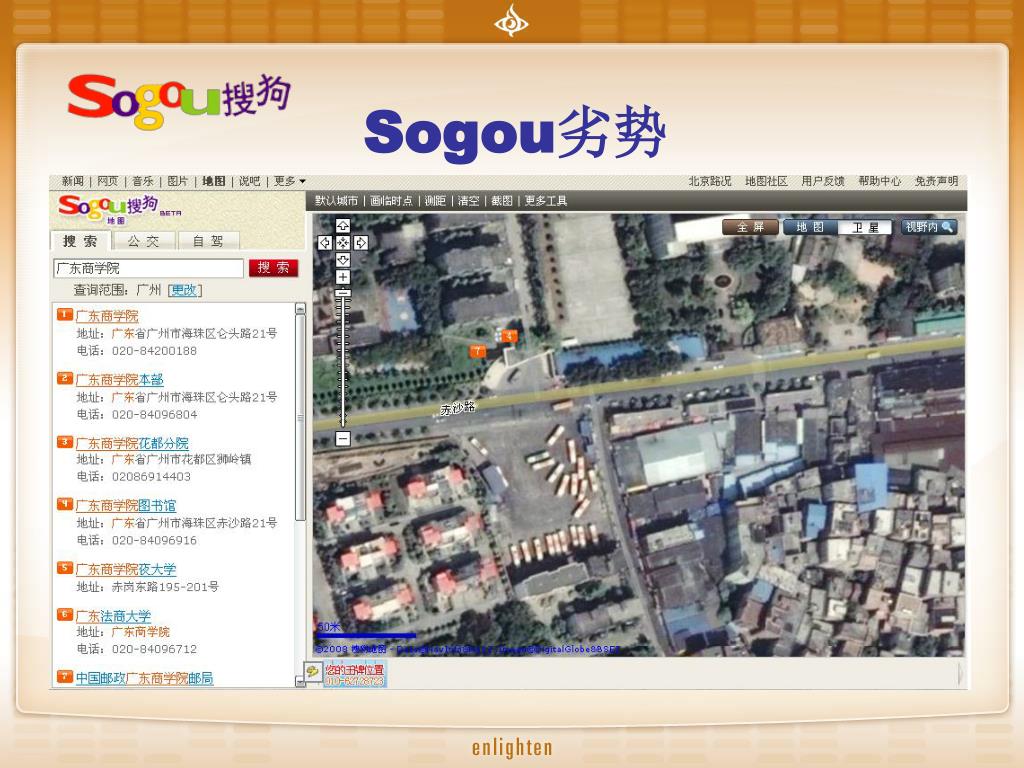Click the 更改 link to change city
The image size is (1024, 768).
coord(185,290)
